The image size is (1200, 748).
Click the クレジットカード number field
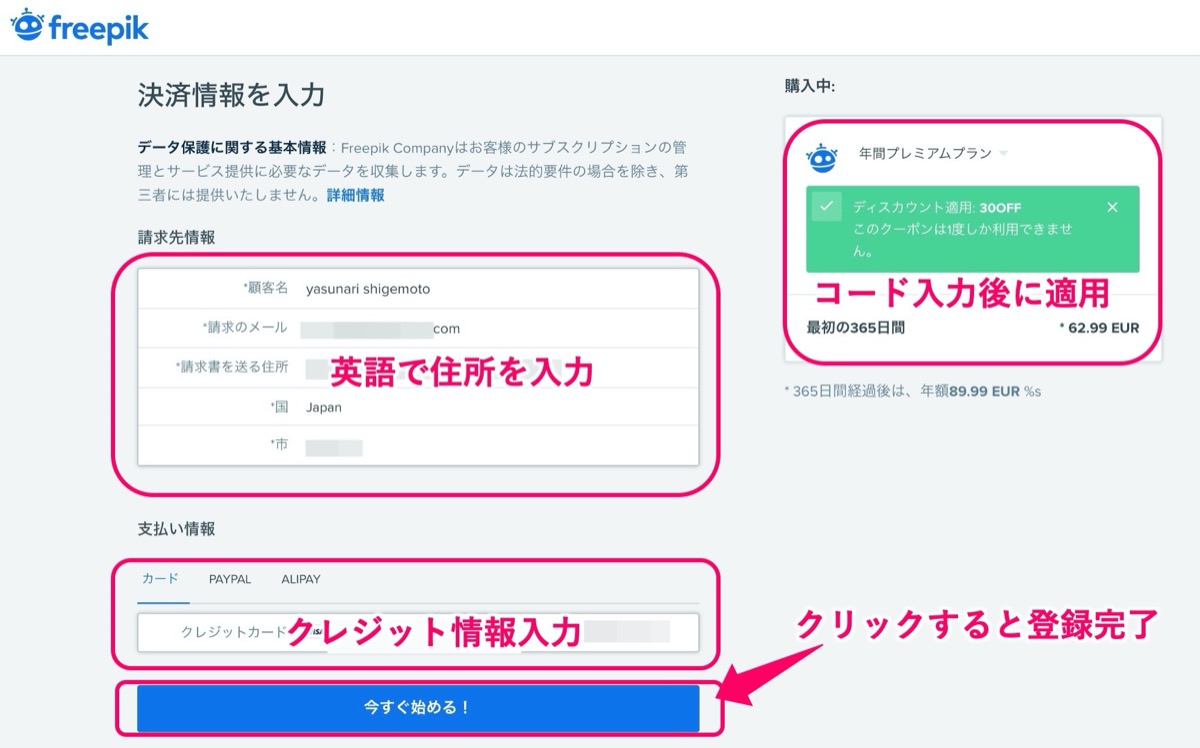click(418, 632)
